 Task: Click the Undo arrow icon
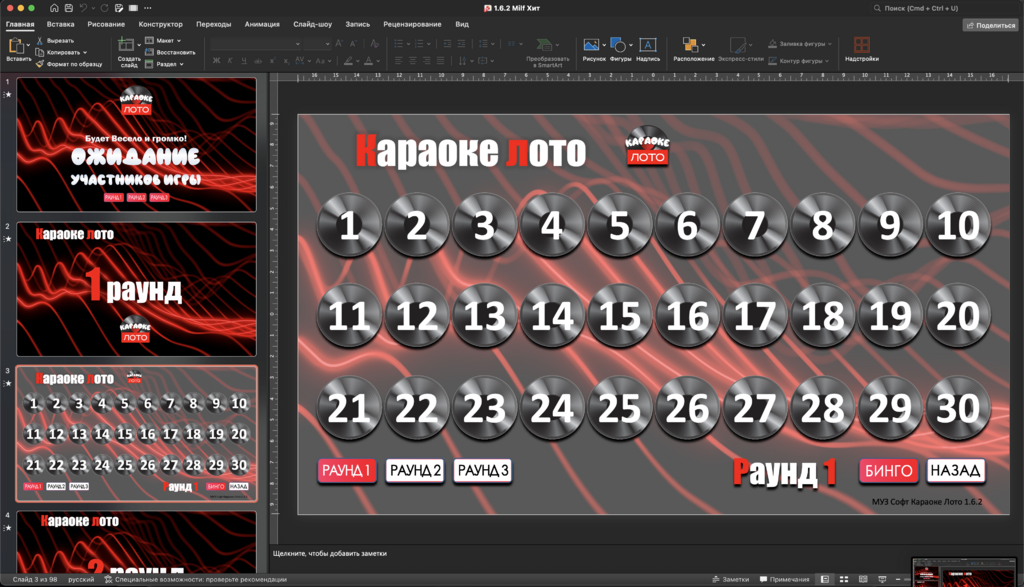pos(84,8)
